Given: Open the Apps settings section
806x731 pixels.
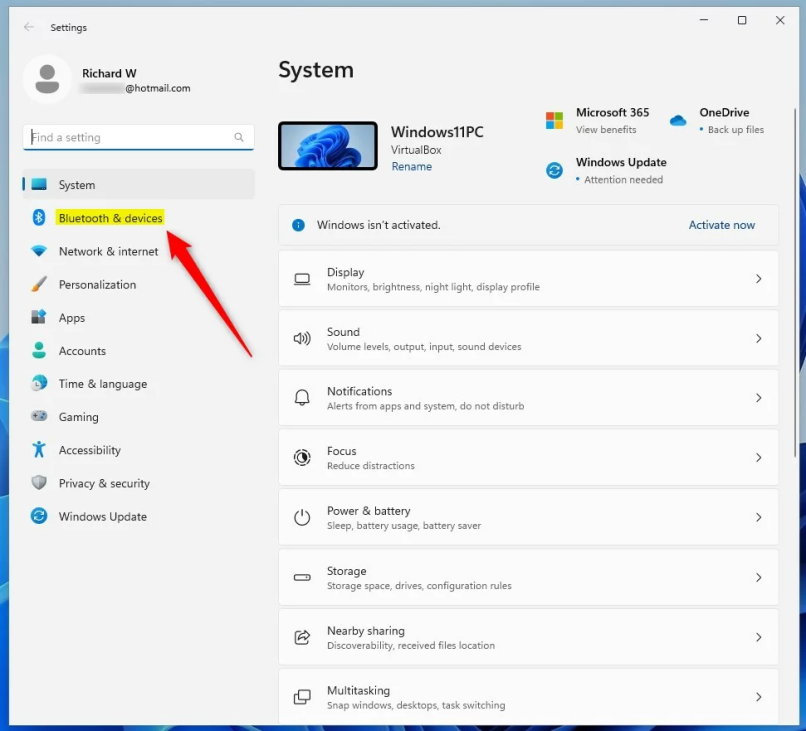Looking at the screenshot, I should [x=71, y=317].
